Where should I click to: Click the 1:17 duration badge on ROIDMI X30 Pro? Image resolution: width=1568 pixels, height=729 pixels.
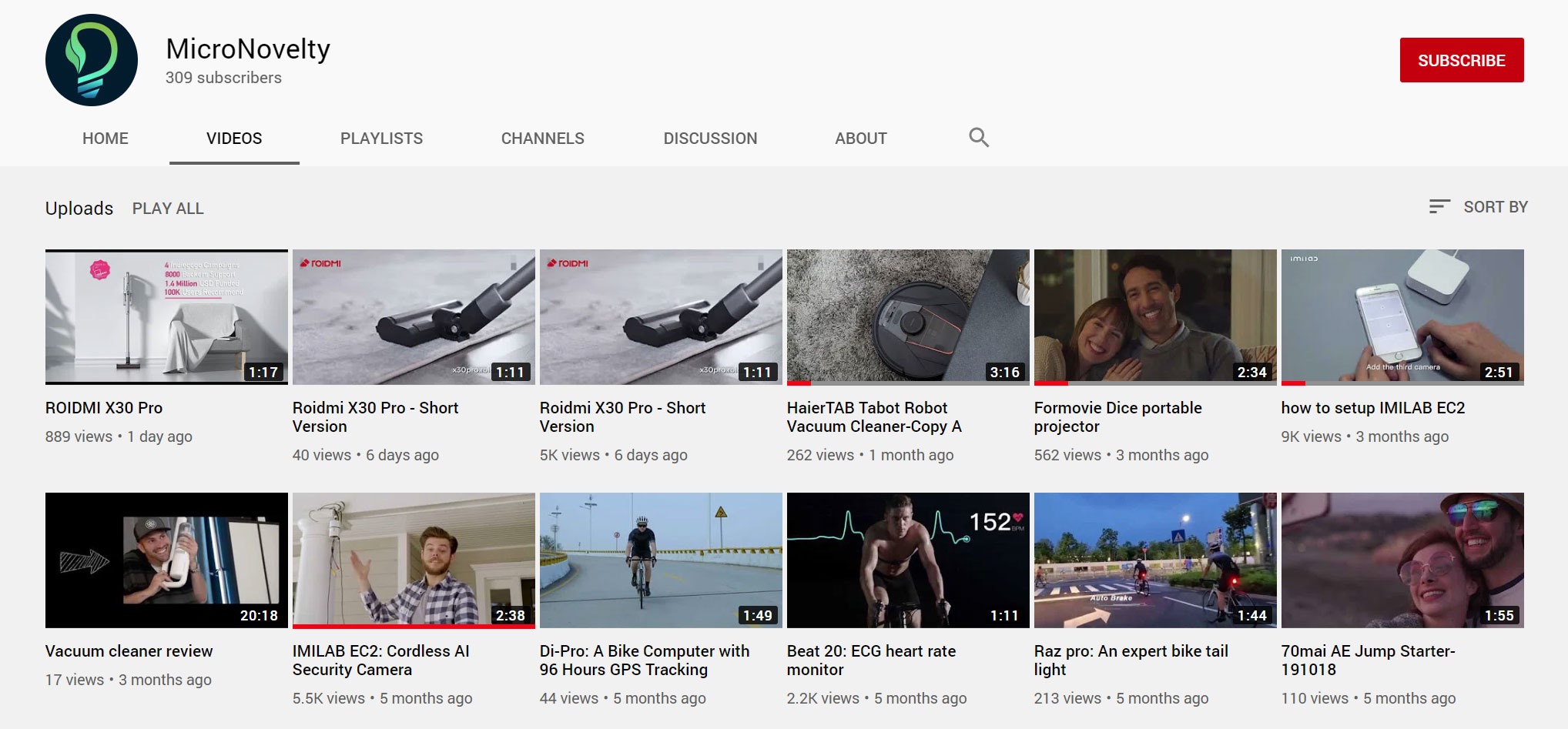(263, 373)
